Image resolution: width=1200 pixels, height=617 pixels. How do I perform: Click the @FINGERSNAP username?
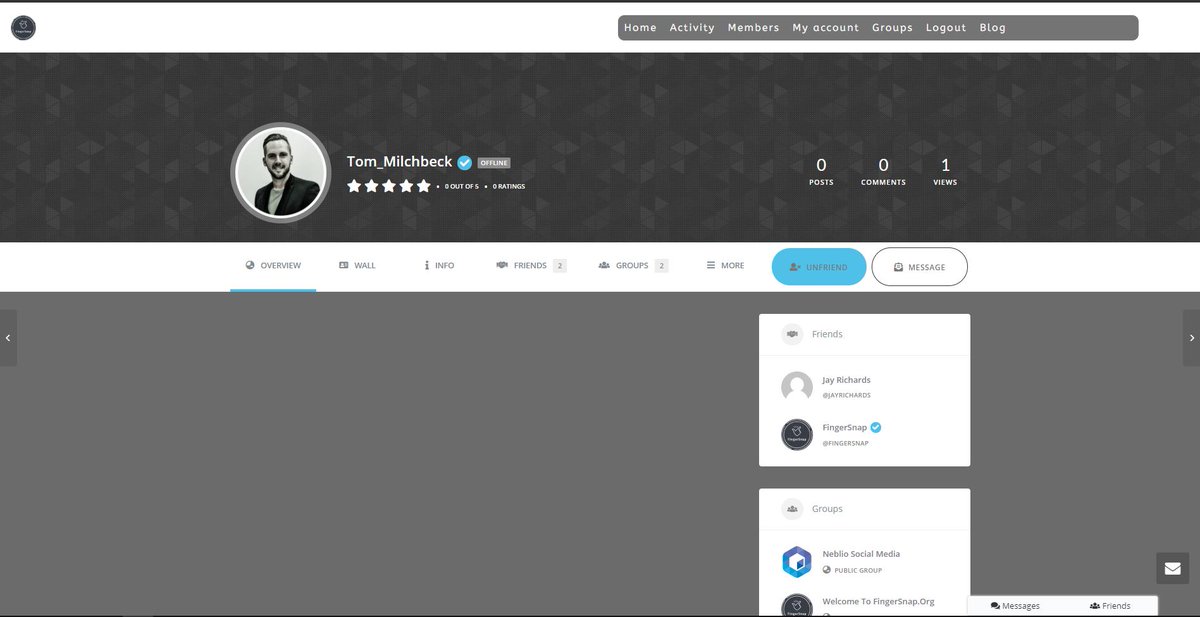[x=845, y=443]
